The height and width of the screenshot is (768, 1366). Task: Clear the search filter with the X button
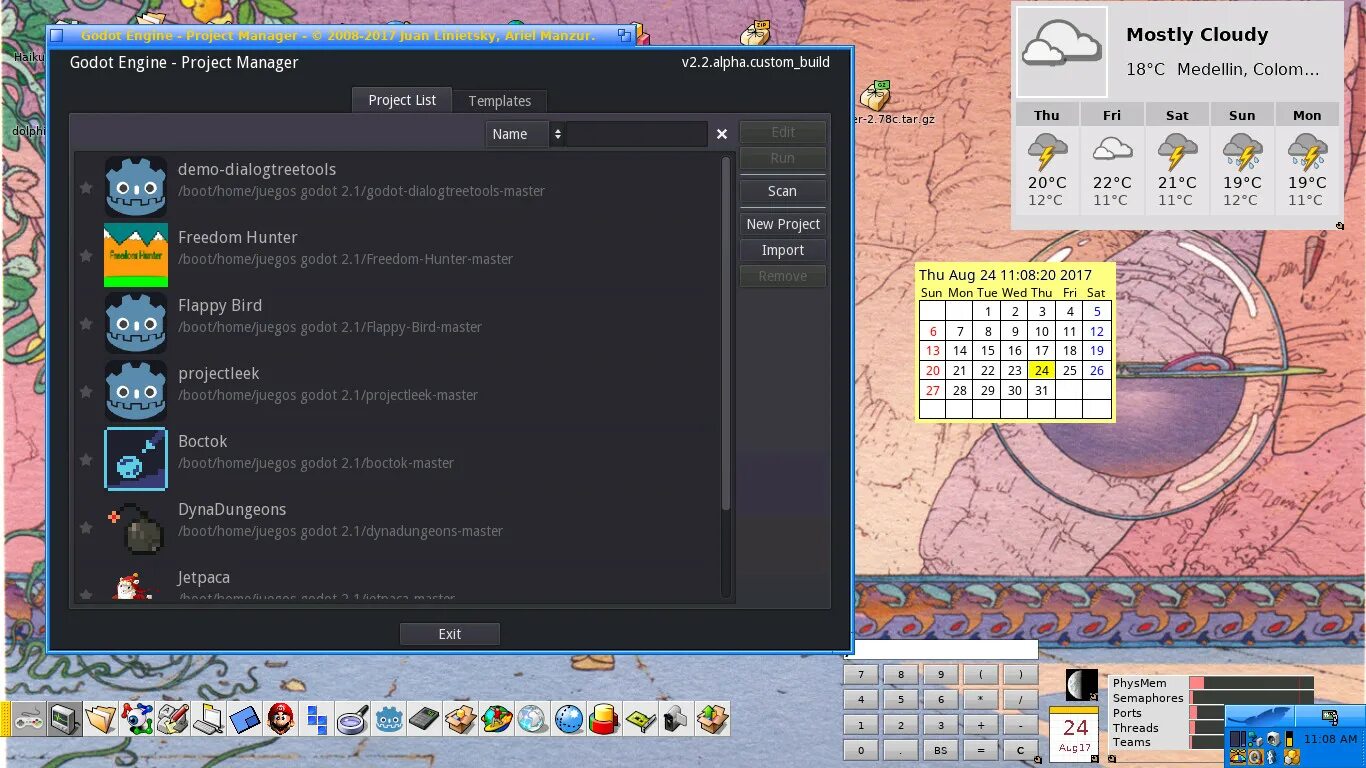[x=722, y=134]
